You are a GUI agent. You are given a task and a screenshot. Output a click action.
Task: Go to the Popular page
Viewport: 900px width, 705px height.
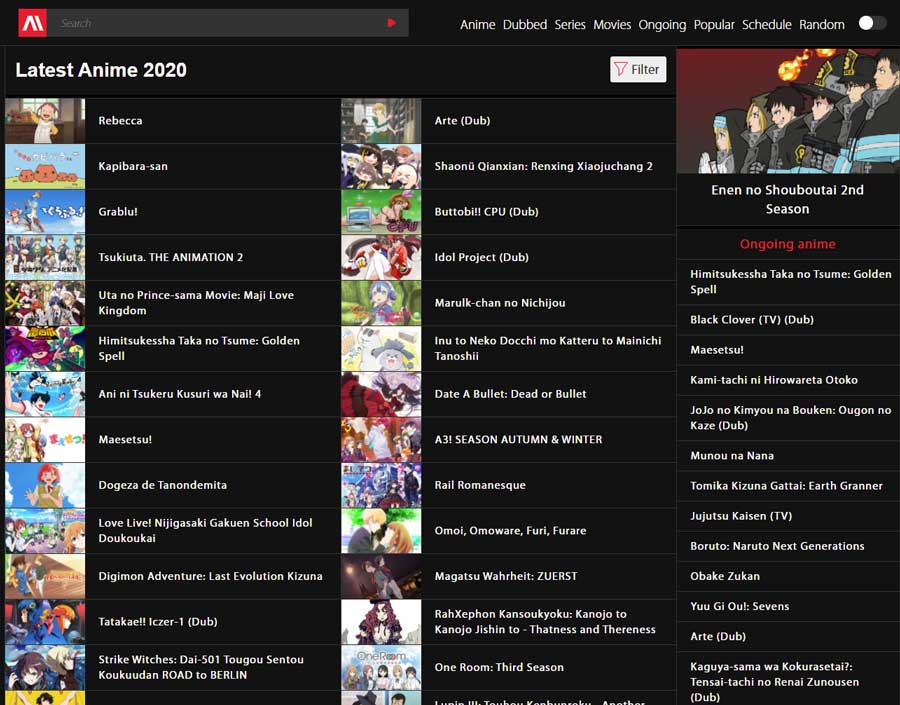[x=714, y=25]
